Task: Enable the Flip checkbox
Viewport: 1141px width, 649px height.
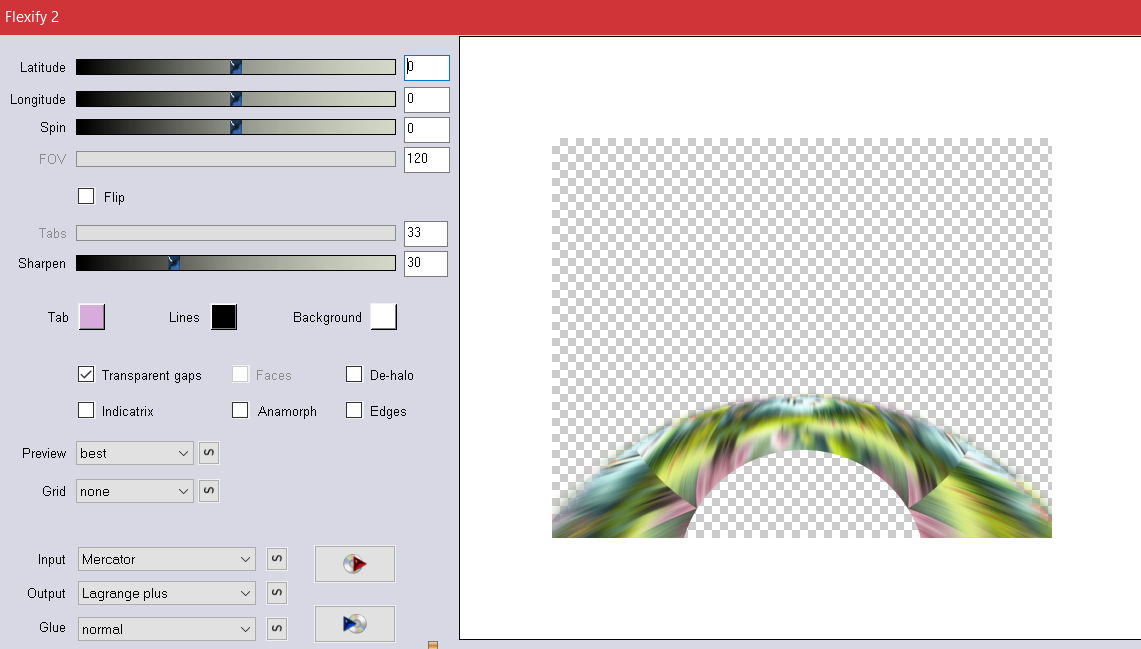Action: 86,197
